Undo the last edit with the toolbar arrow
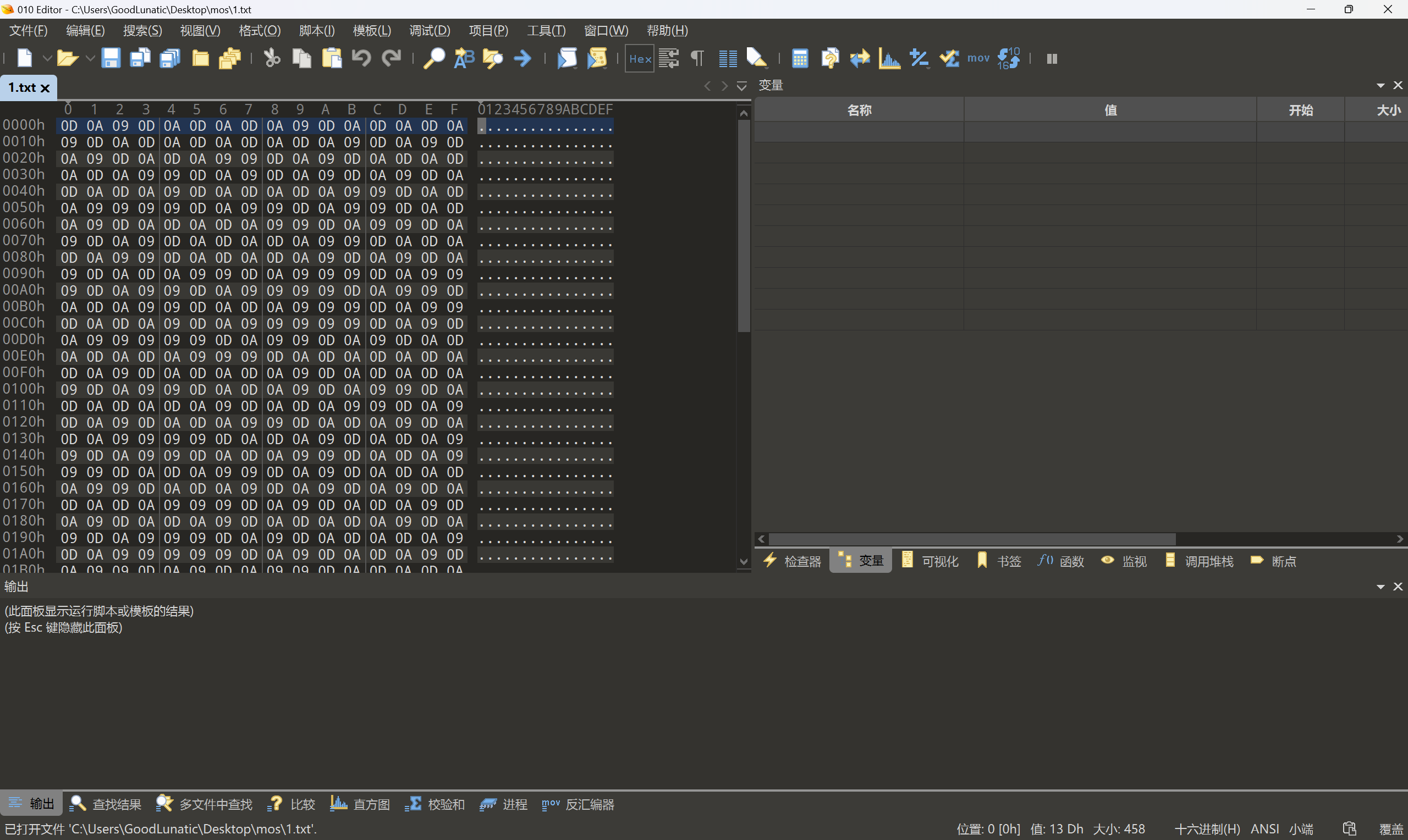This screenshot has height=840, width=1408. pyautogui.click(x=361, y=58)
